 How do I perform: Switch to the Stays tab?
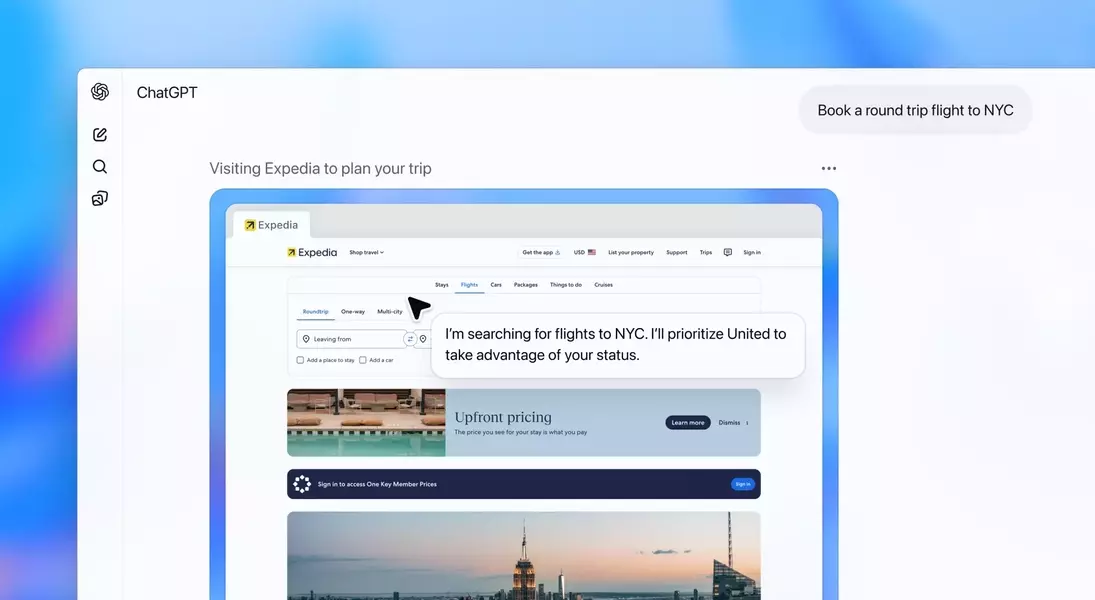(441, 285)
